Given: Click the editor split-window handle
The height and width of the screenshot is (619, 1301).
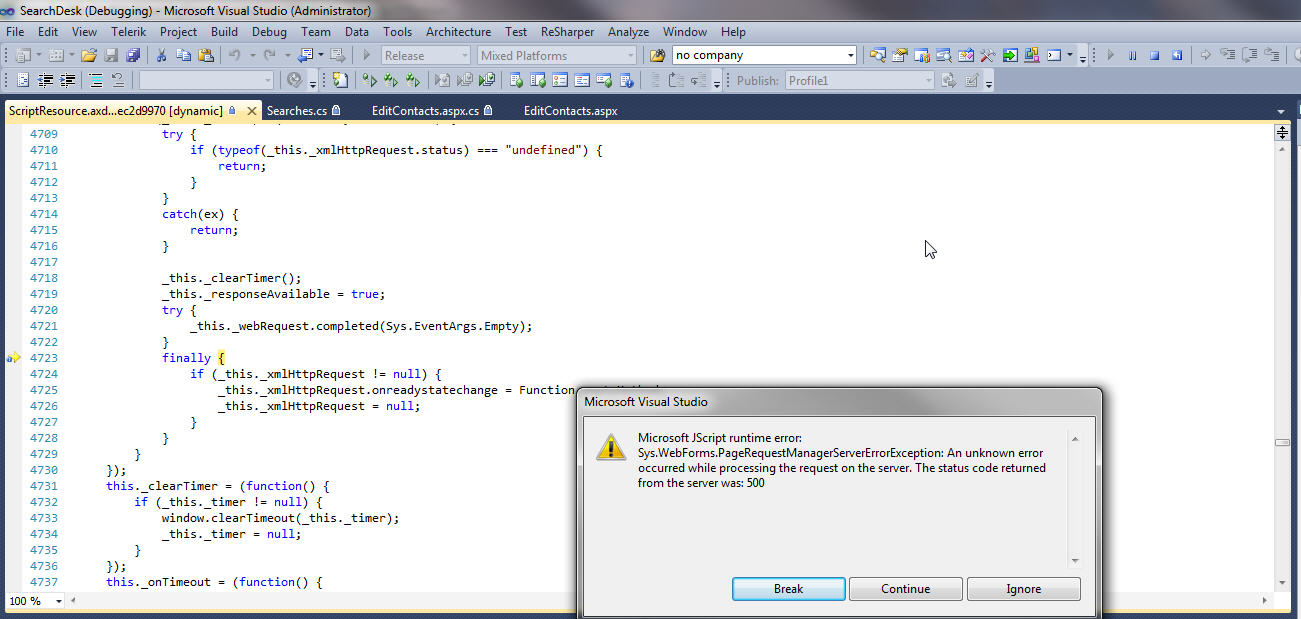Looking at the screenshot, I should pos(1282,133).
